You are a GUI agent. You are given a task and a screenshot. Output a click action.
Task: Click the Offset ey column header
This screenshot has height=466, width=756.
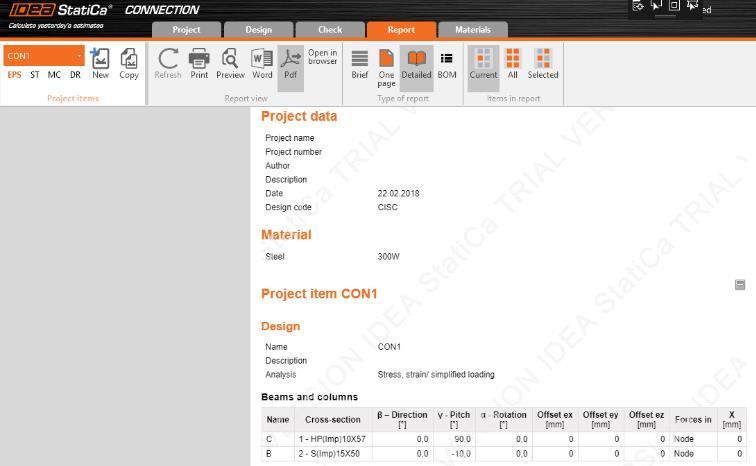click(x=600, y=419)
